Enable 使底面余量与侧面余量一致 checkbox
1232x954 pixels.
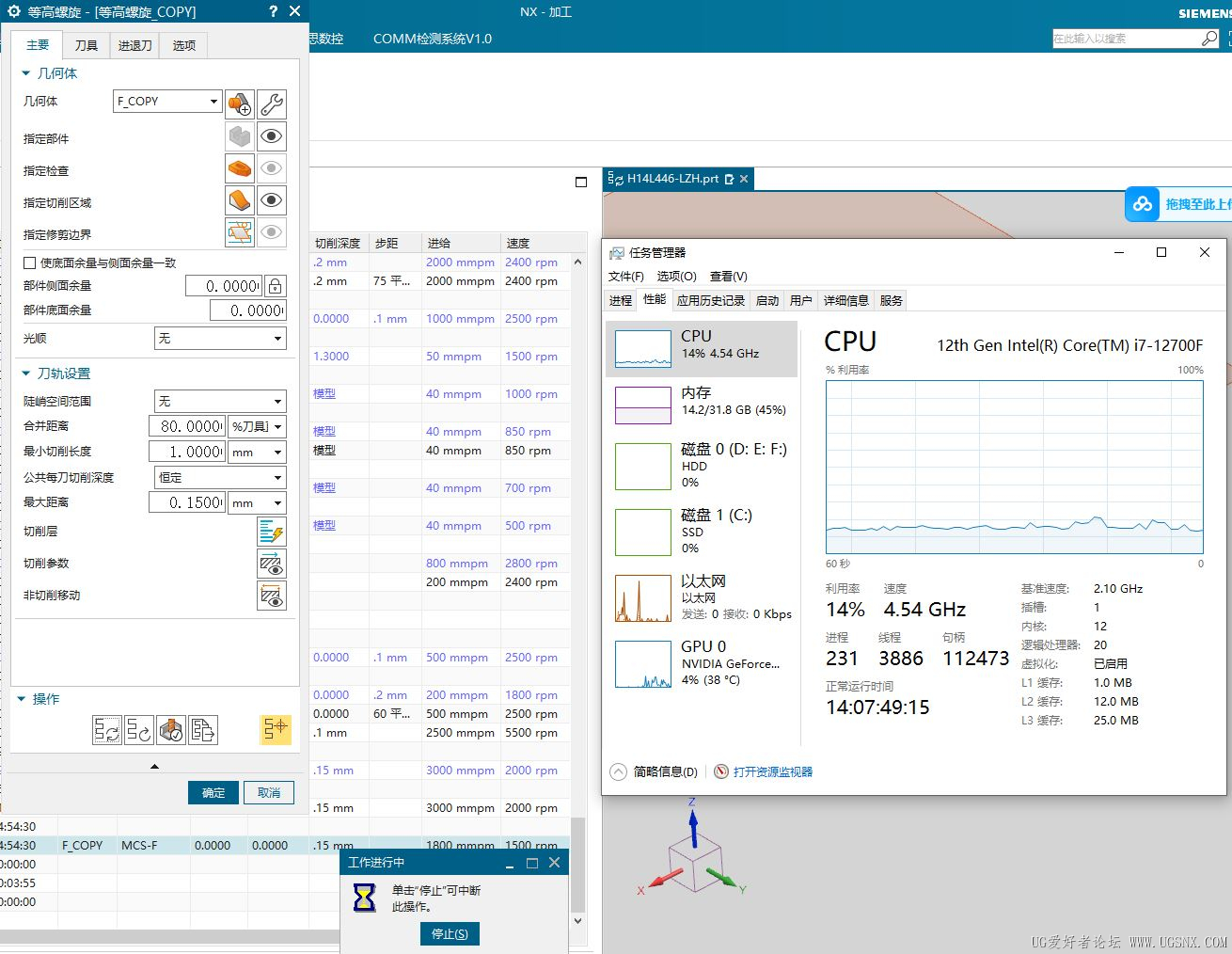pyautogui.click(x=30, y=263)
